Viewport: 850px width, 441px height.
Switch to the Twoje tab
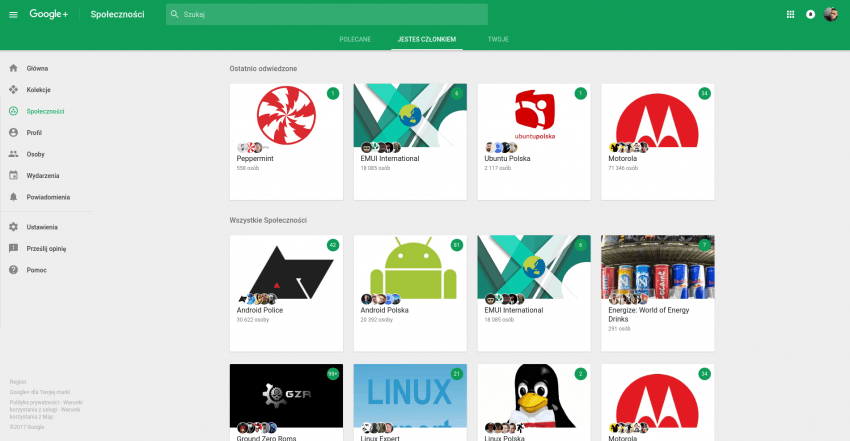(x=498, y=39)
